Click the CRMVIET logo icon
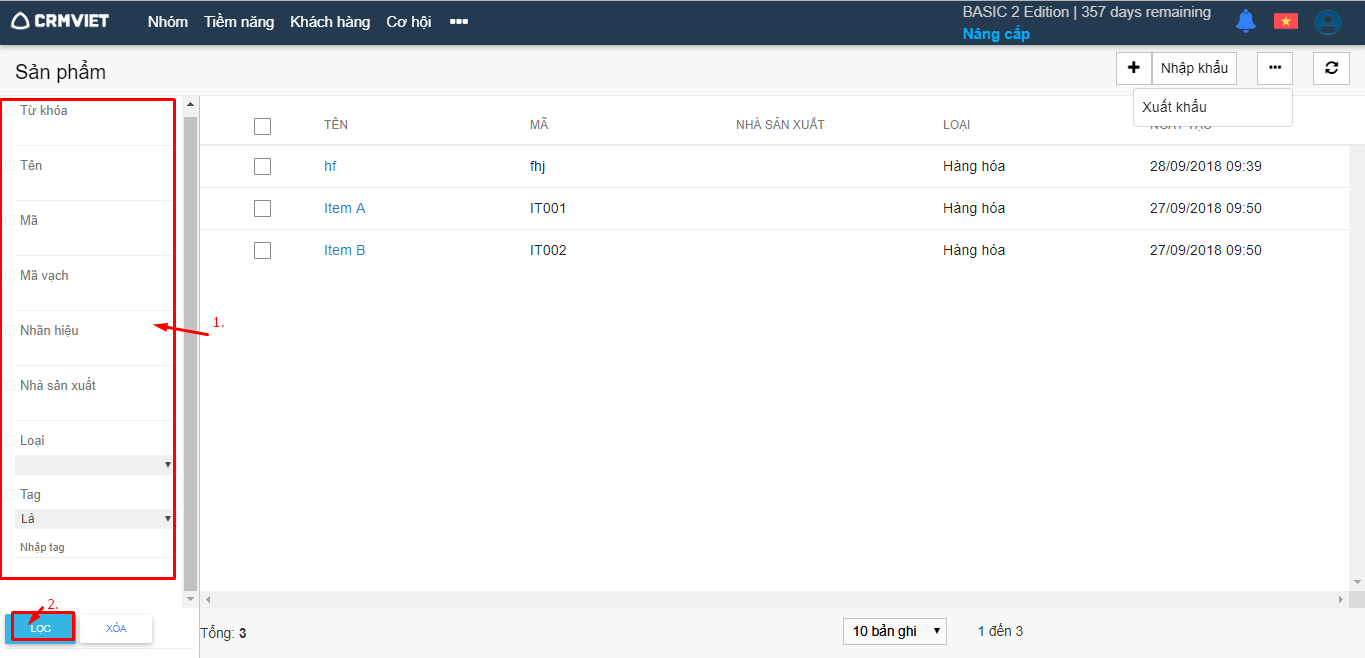The height and width of the screenshot is (658, 1365). 21,21
